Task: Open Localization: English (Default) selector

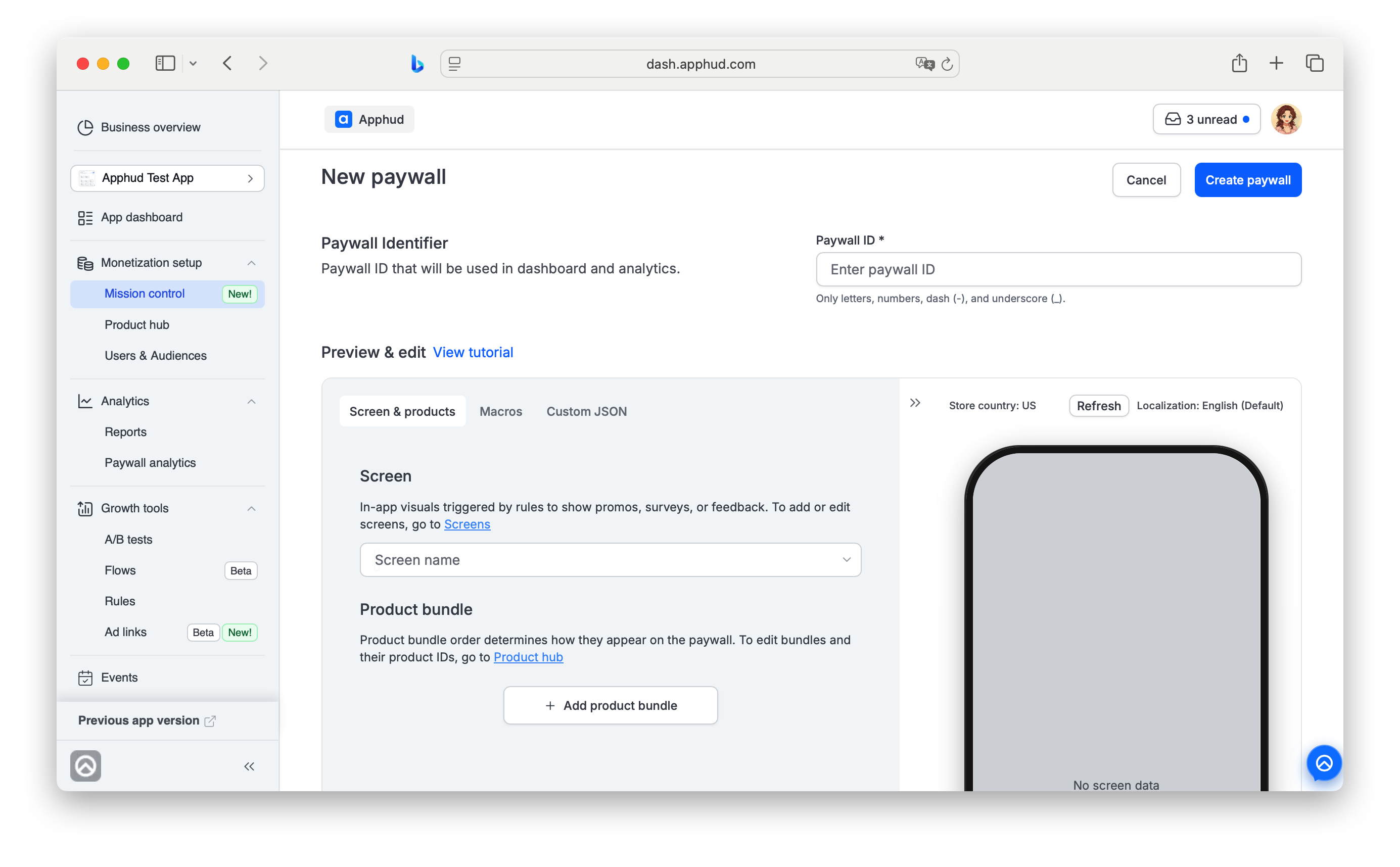Action: (1209, 405)
